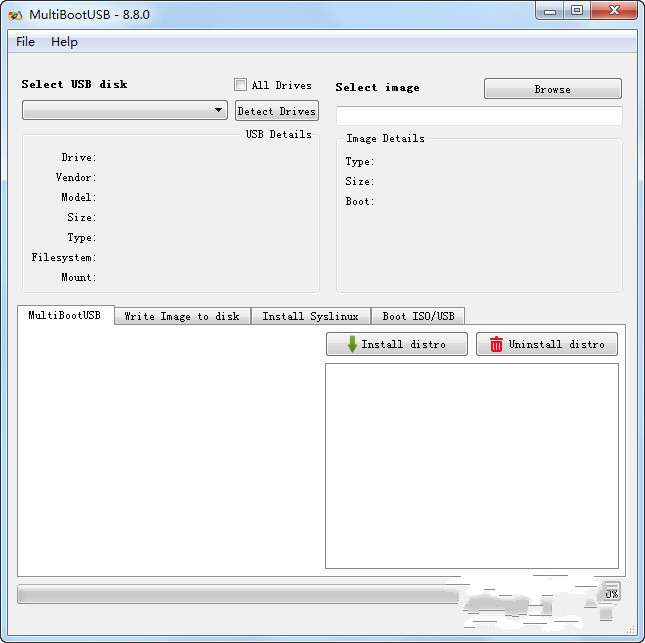Open the Help menu
Screen dimensions: 645x643
coord(64,42)
